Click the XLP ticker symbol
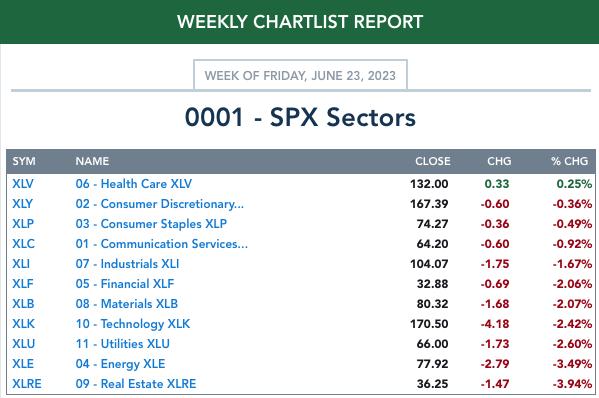 point(23,224)
